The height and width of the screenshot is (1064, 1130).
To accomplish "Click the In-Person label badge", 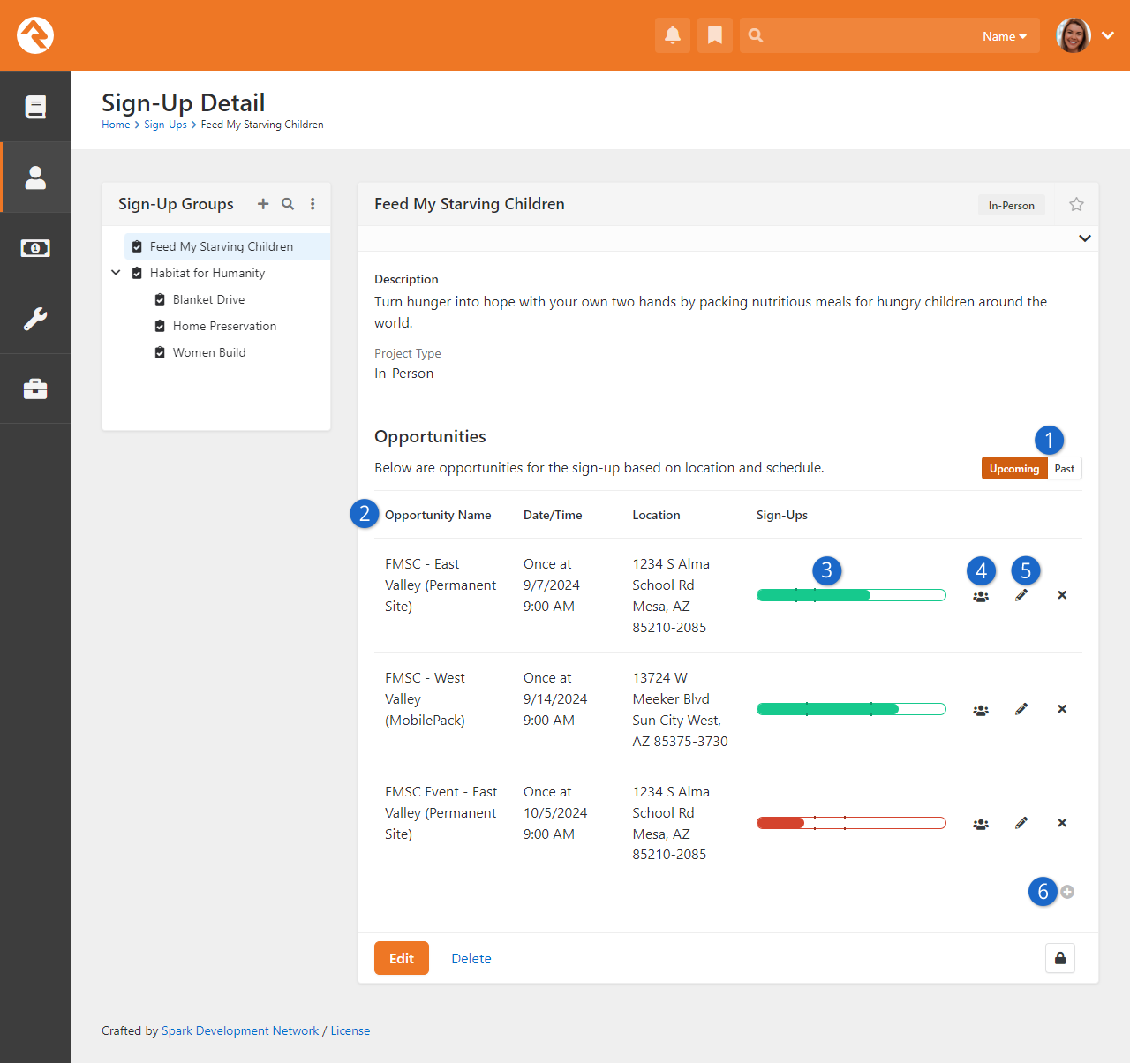I will [x=1012, y=205].
